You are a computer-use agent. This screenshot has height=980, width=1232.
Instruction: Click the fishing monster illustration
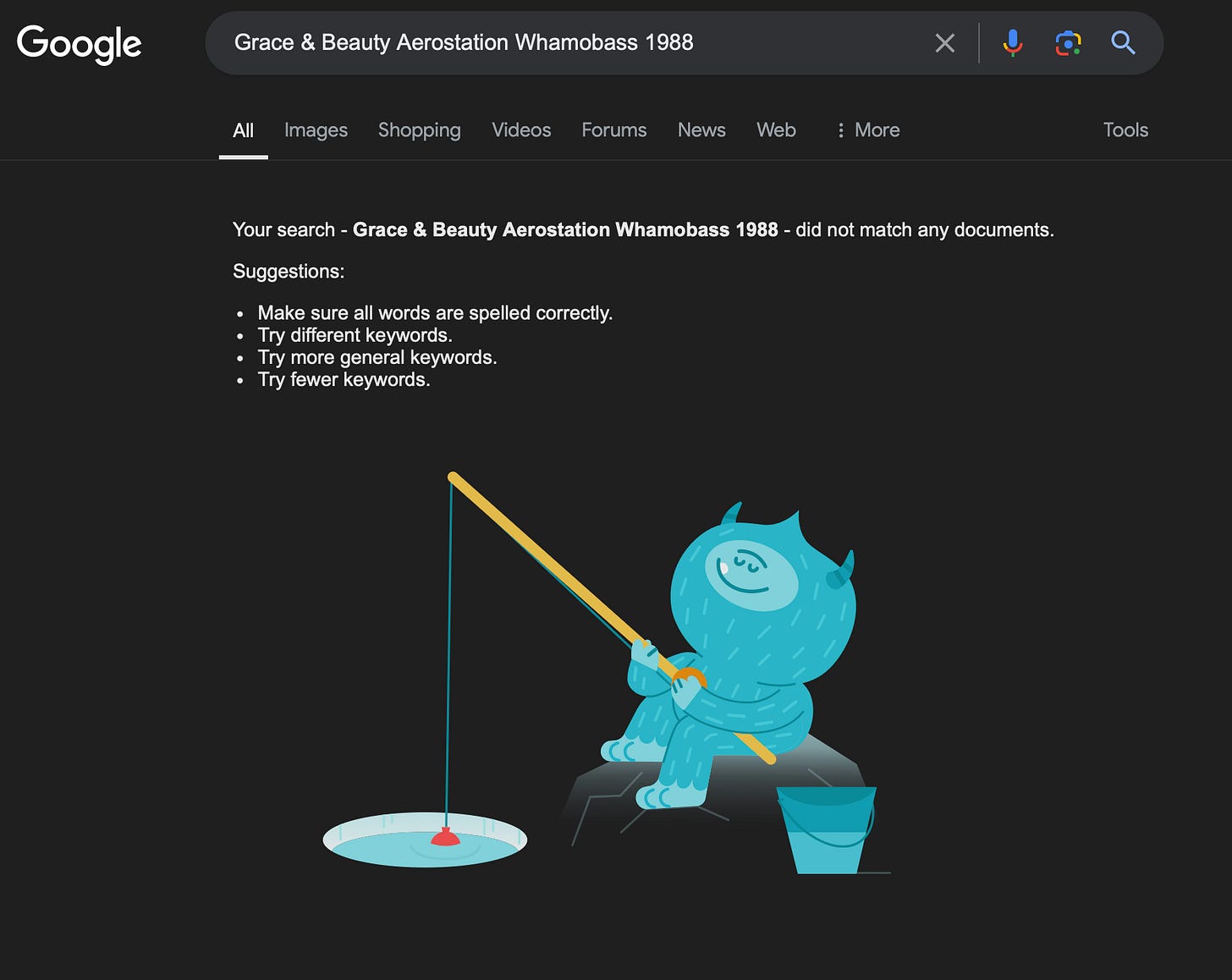pyautogui.click(x=607, y=673)
